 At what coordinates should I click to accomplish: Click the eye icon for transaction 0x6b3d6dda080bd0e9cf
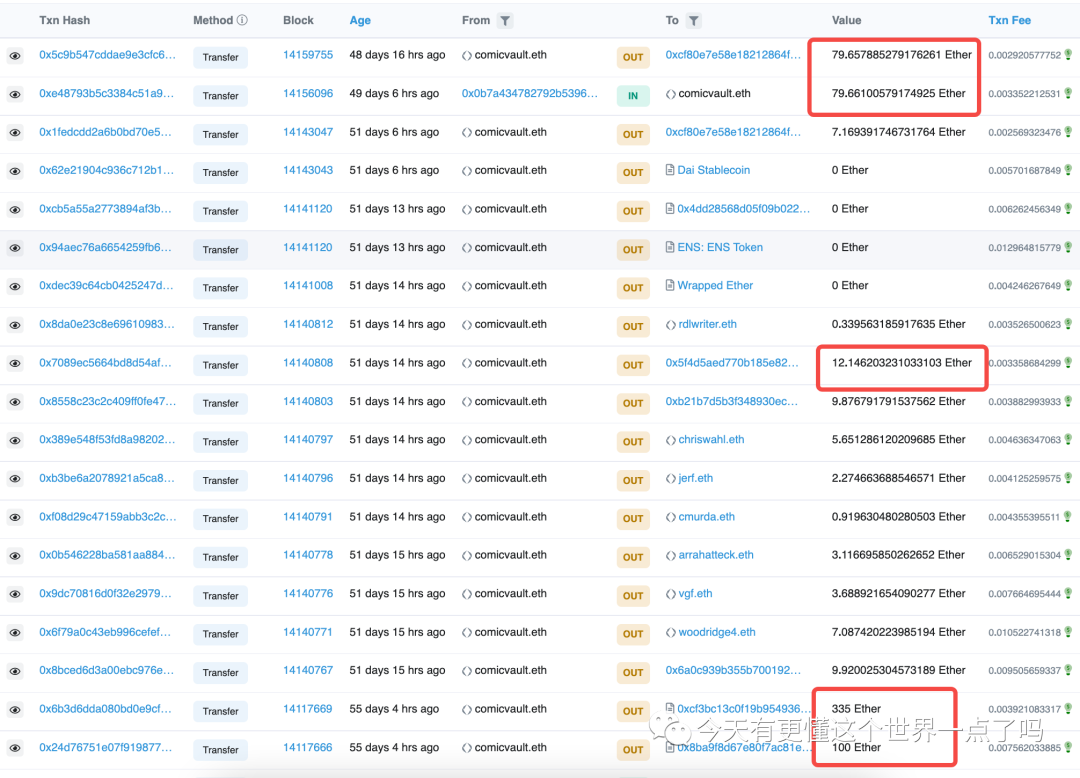coord(15,710)
